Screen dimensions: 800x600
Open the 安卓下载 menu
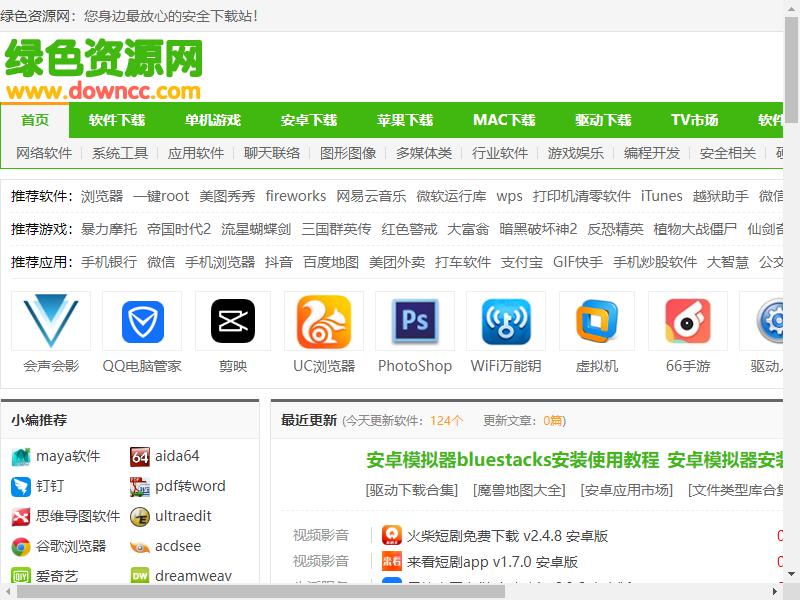(x=309, y=120)
